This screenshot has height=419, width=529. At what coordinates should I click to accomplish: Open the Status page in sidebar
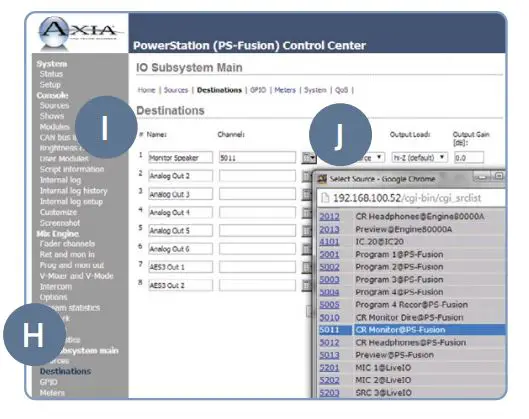(51, 74)
